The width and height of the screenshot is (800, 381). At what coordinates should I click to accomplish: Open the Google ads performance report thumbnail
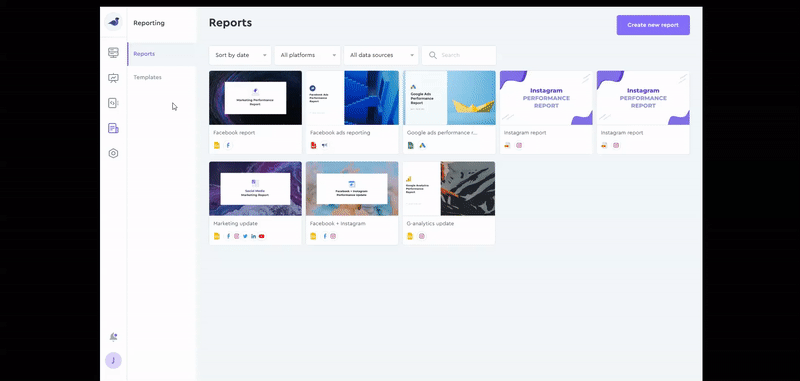tap(449, 98)
